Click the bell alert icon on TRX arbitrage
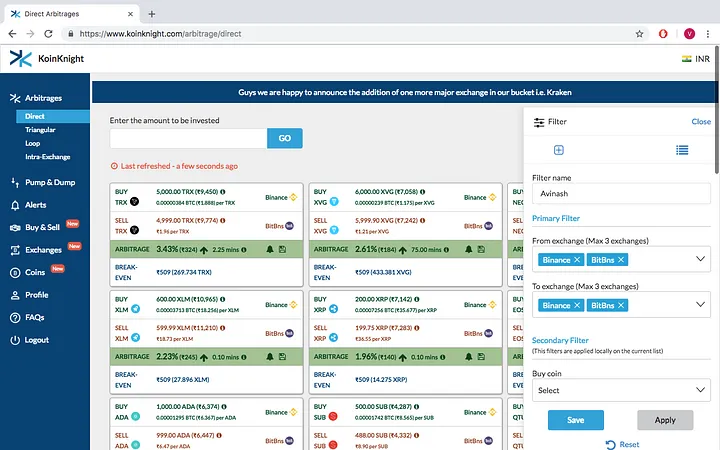 click(270, 249)
